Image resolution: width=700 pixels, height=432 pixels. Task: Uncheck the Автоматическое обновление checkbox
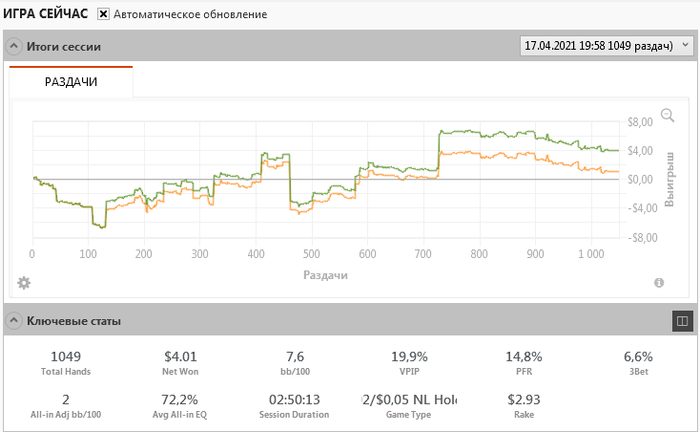[103, 15]
